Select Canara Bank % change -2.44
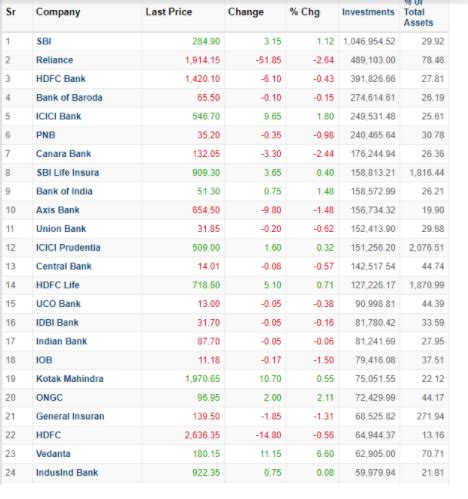The width and height of the screenshot is (468, 499). (x=323, y=154)
